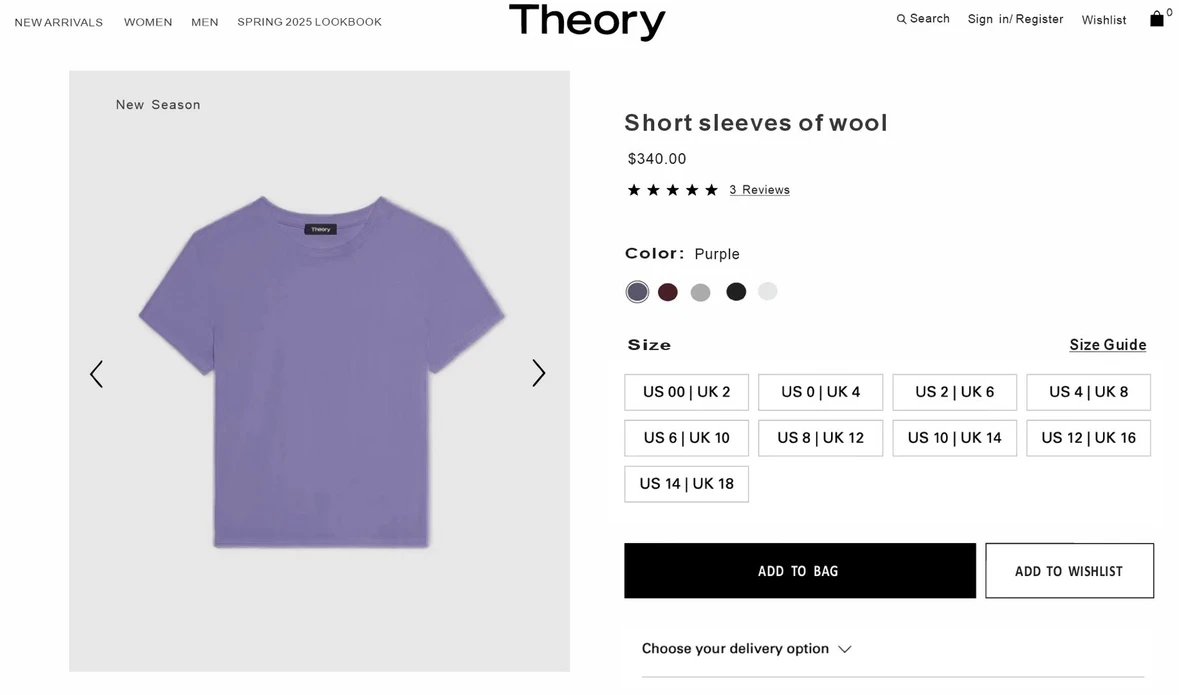The width and height of the screenshot is (1179, 695).
Task: Choose the black color swatch
Action: click(x=736, y=292)
